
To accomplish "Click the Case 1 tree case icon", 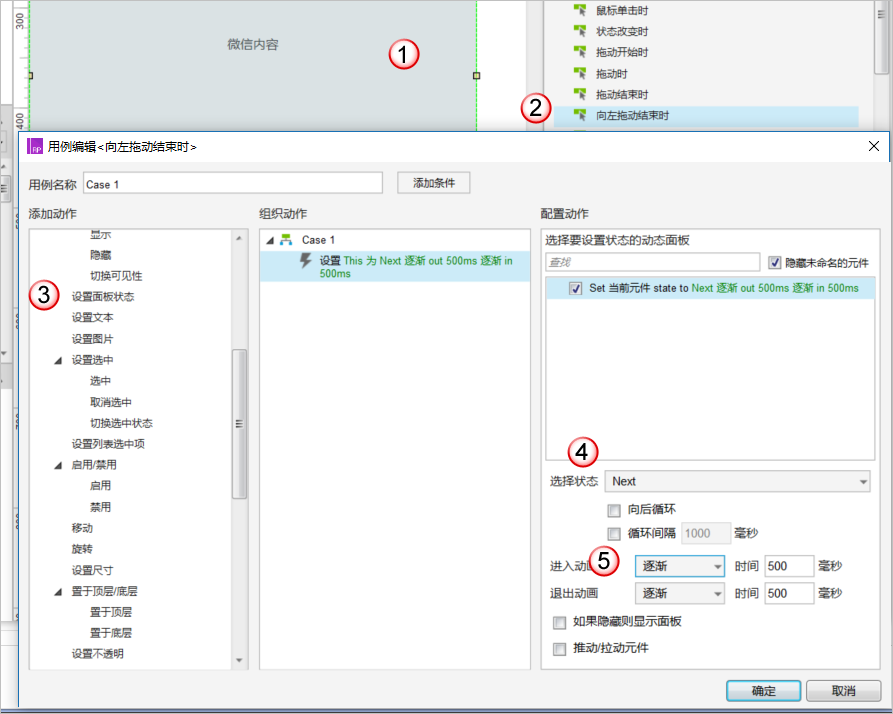I will tap(286, 240).
